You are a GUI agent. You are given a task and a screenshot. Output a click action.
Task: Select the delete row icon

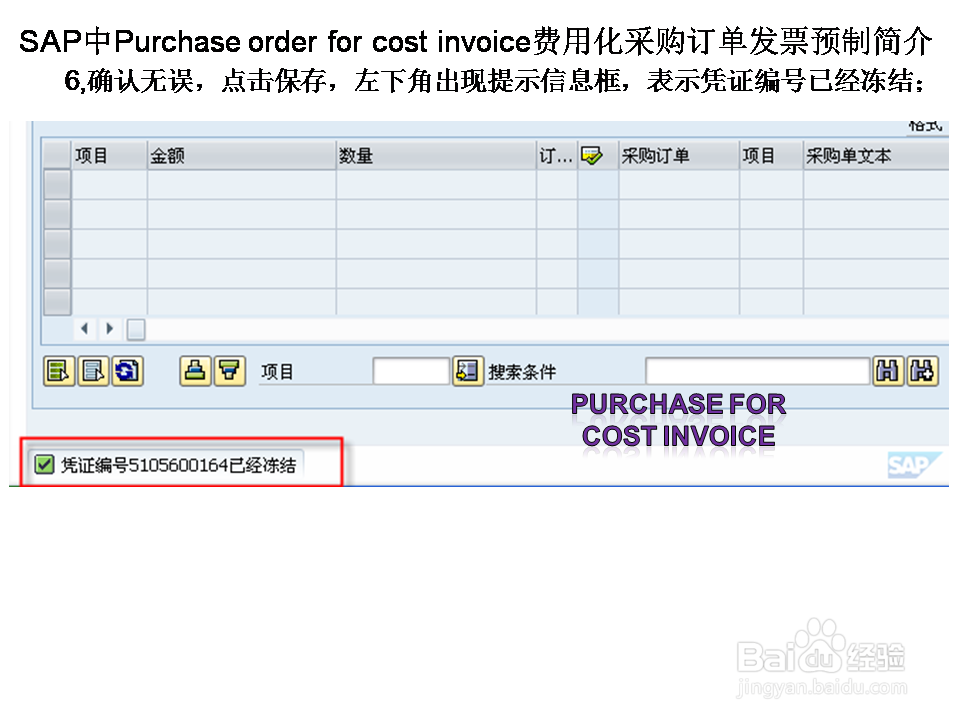(x=95, y=371)
